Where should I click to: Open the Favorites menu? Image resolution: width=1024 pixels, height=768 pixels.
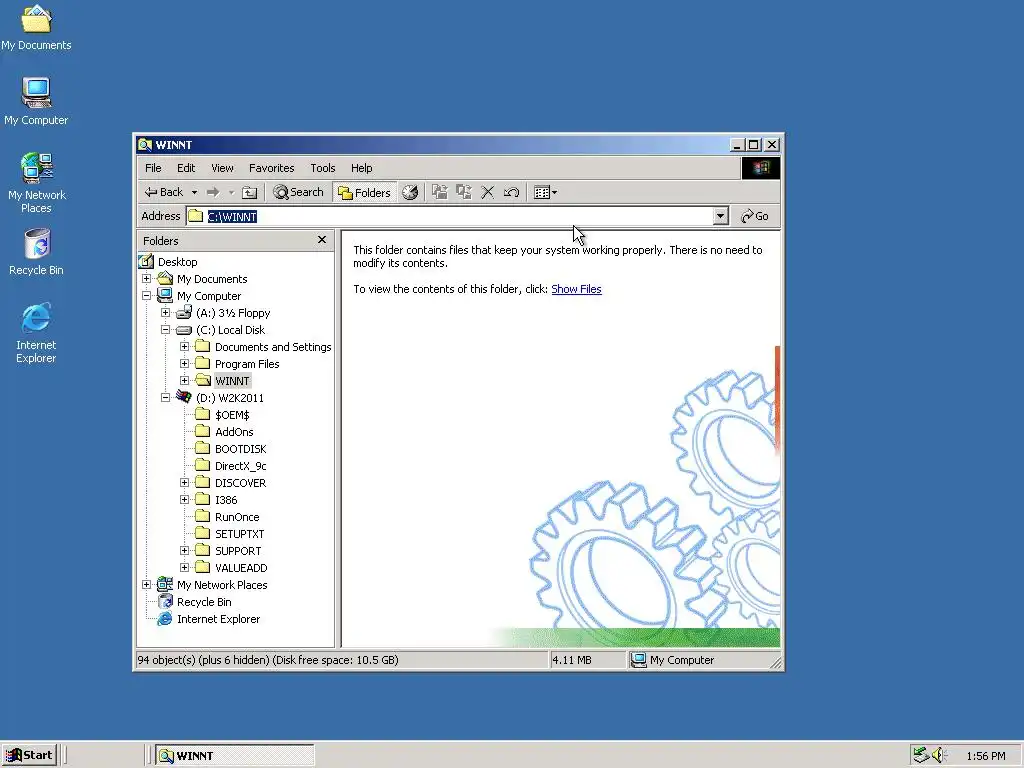click(x=272, y=168)
